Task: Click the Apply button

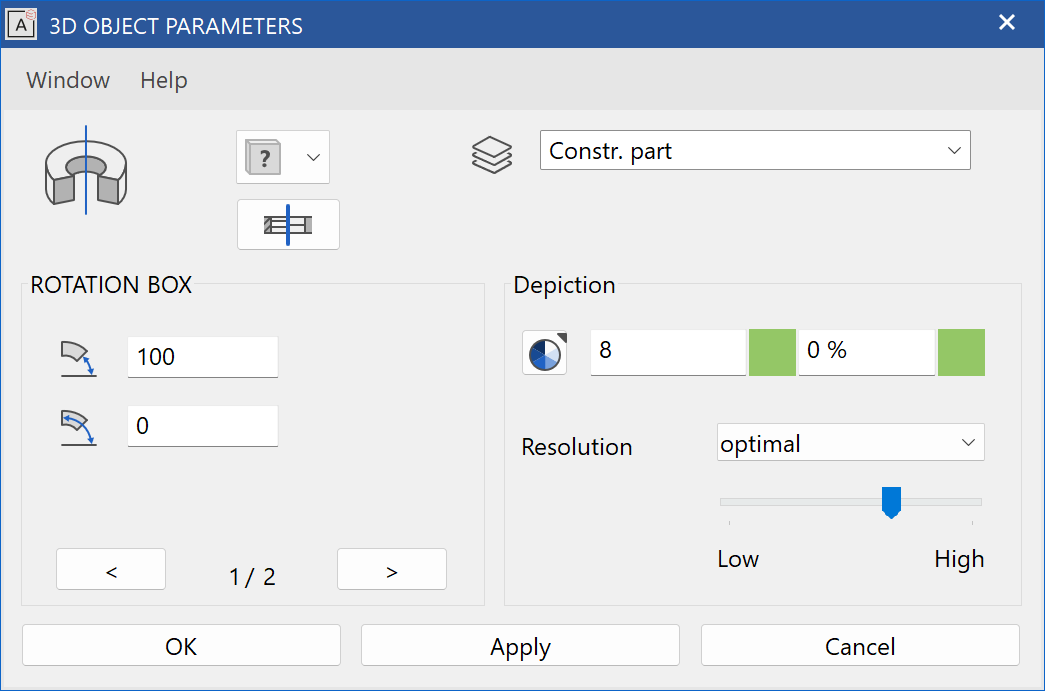Action: point(519,645)
